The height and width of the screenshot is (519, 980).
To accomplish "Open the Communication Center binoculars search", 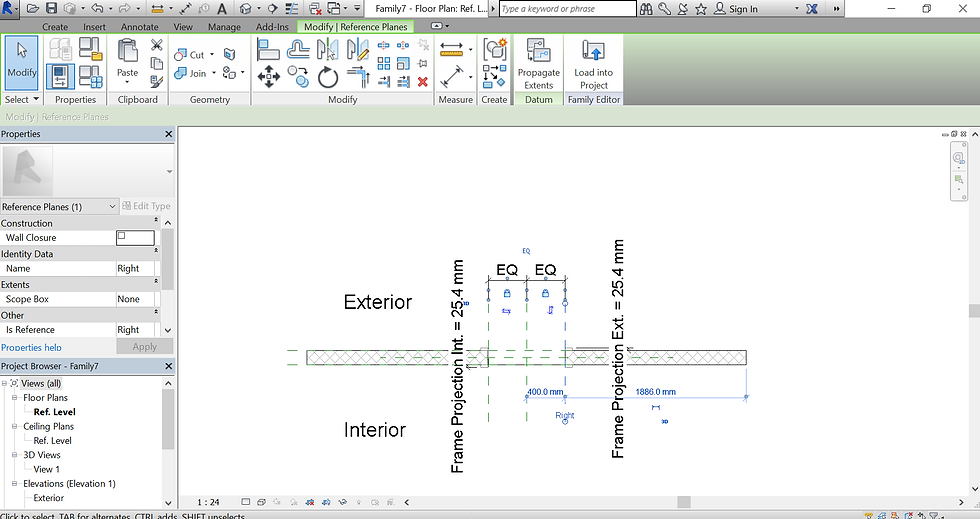I will [646, 9].
